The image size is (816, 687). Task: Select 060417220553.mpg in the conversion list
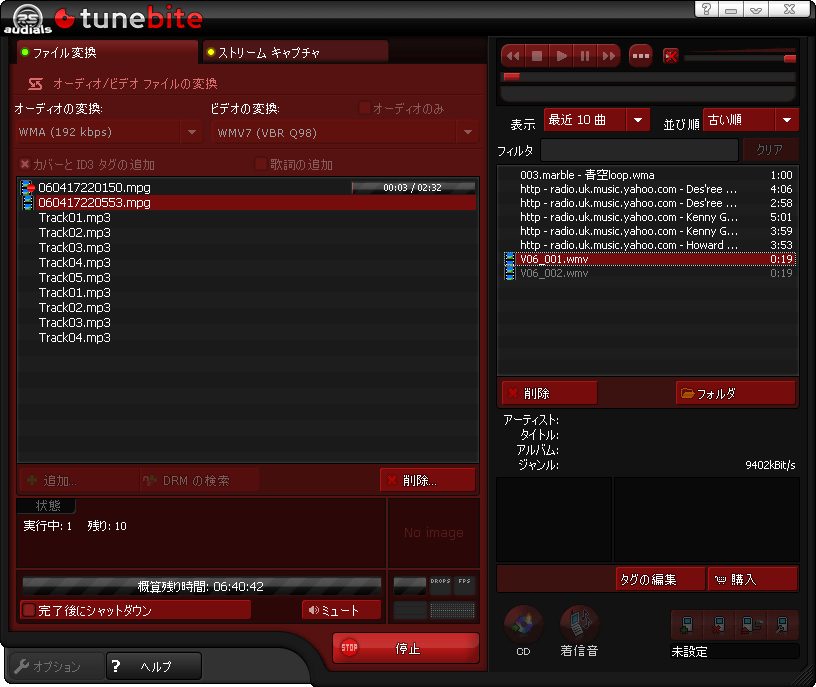point(248,202)
